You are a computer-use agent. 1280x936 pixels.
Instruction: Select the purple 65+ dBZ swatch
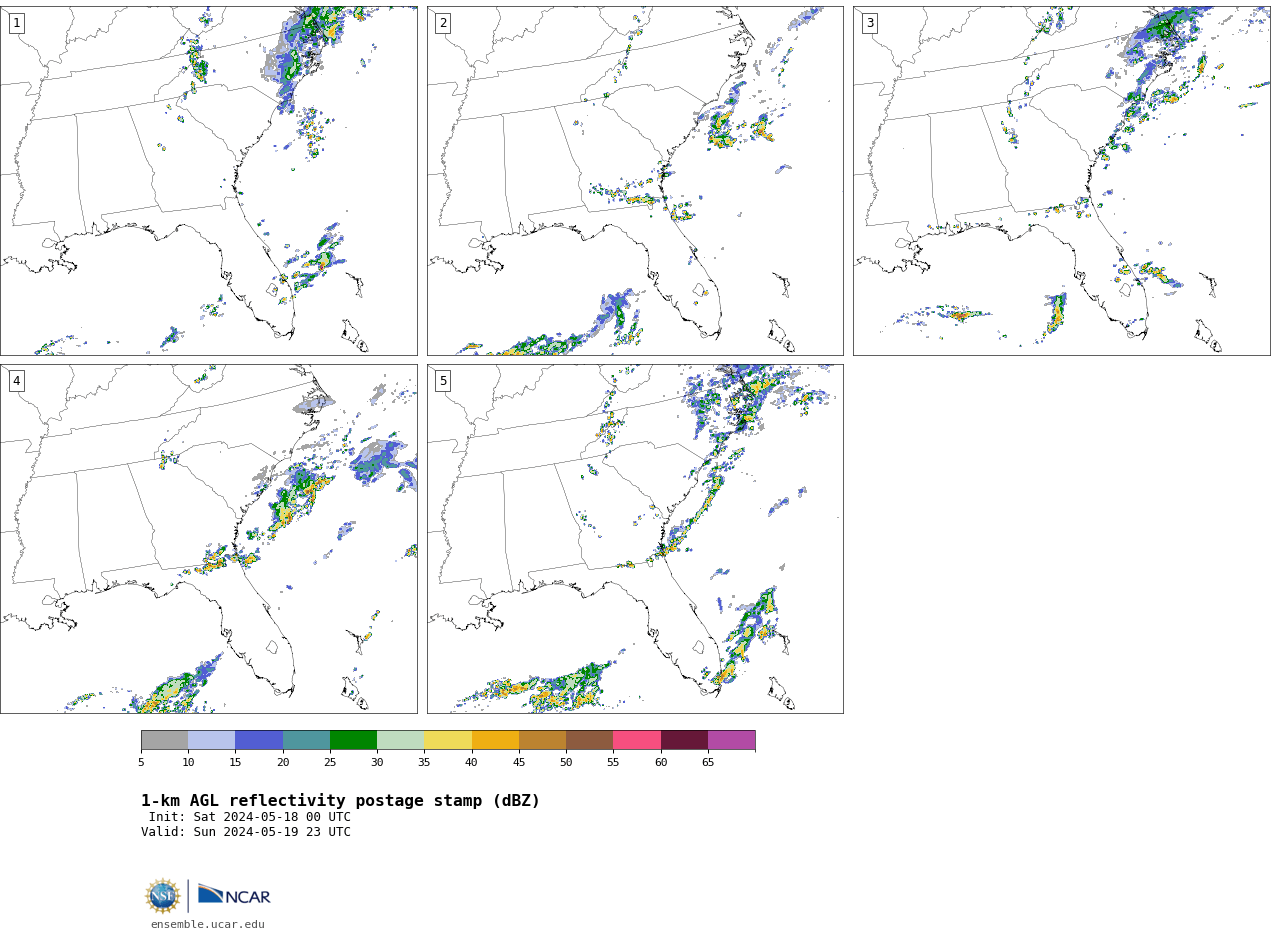click(x=732, y=740)
